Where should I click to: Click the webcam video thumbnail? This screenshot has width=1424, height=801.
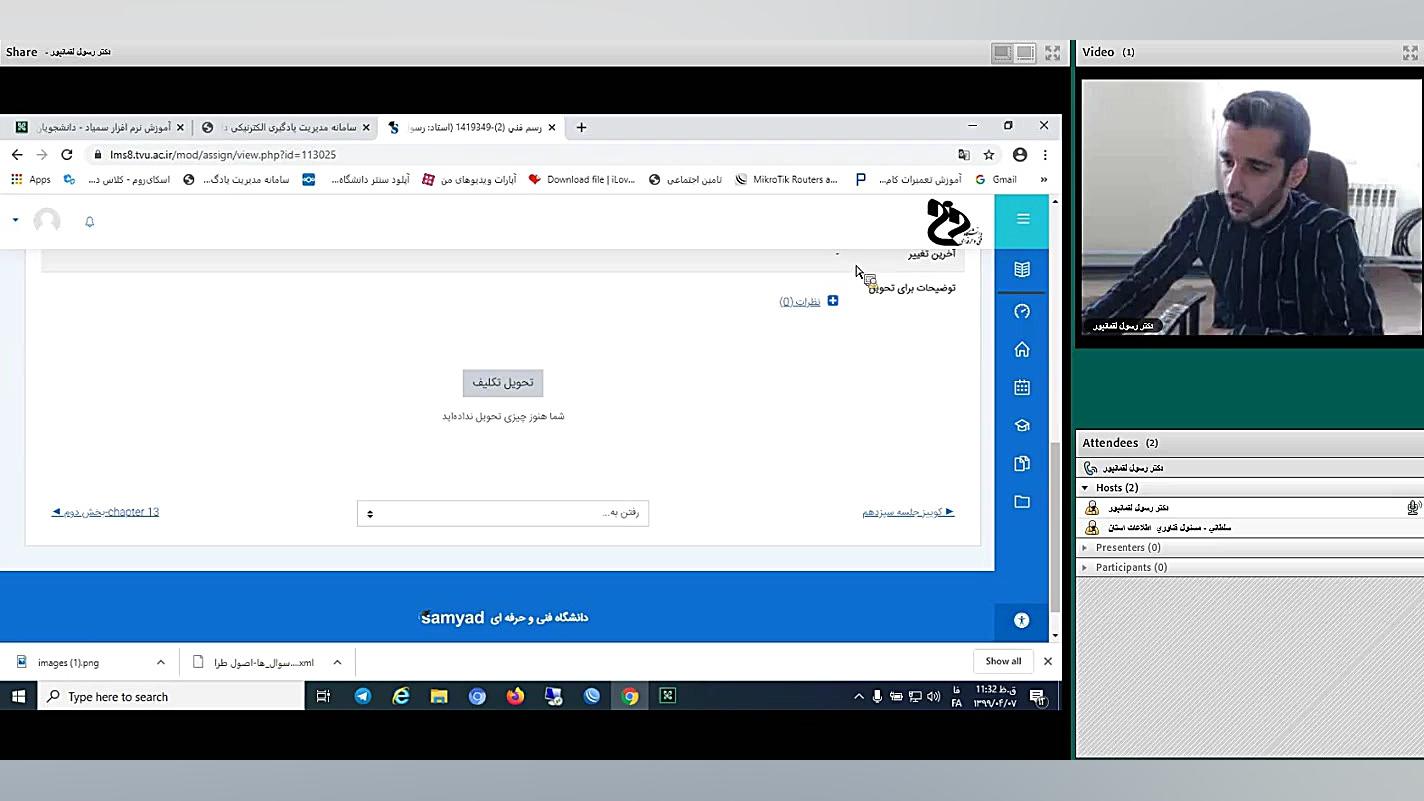click(1251, 207)
